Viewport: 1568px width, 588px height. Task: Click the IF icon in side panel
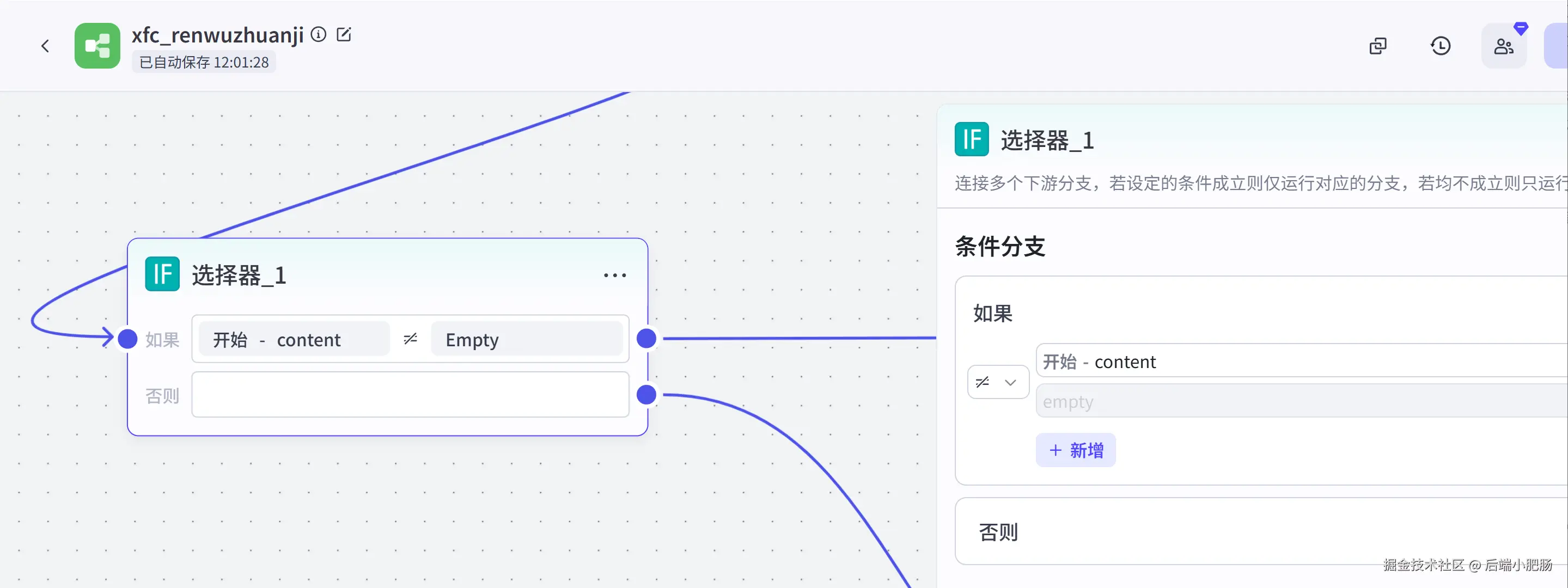point(972,139)
